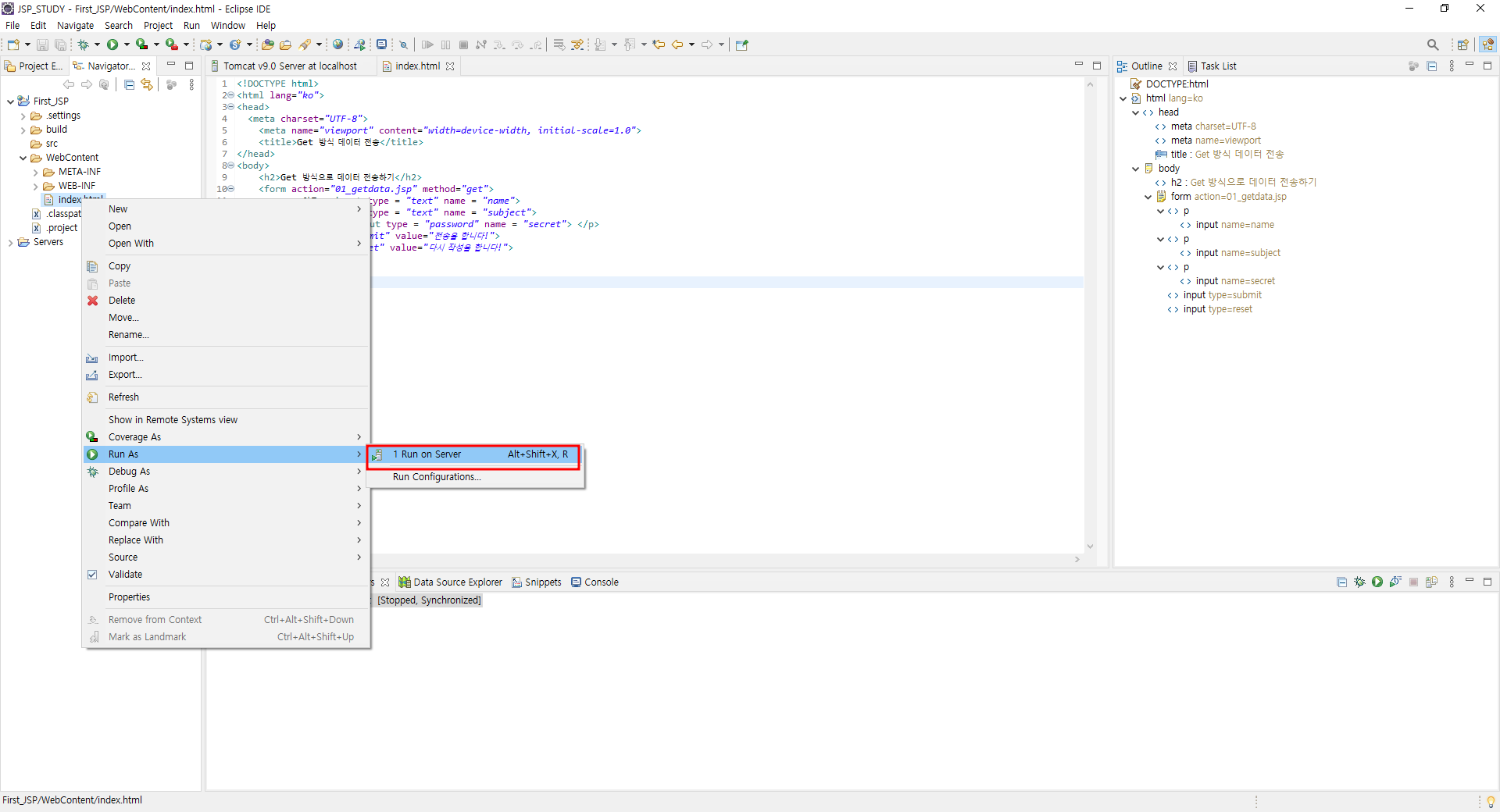Start the server in debug mode (Servers view)
This screenshot has width=1500, height=812.
(1359, 582)
